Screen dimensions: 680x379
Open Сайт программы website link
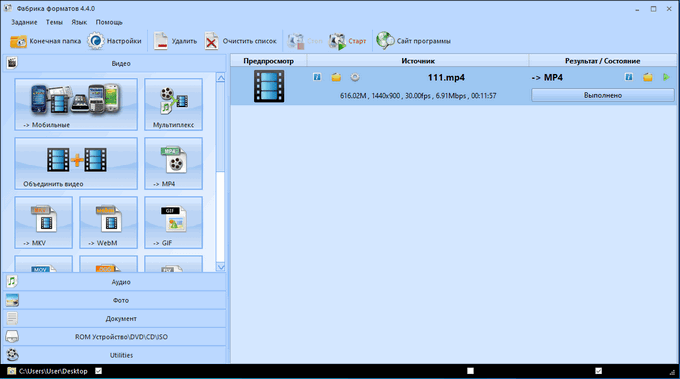413,41
